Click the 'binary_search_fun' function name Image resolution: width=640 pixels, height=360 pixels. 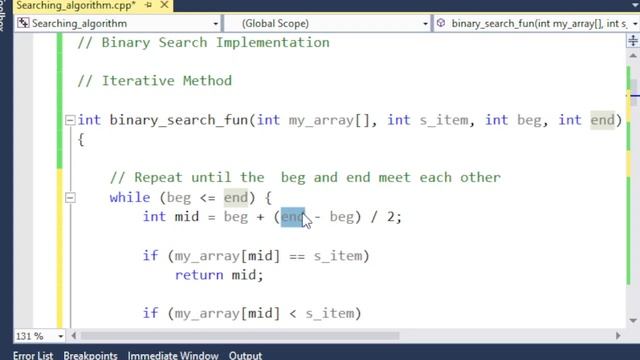click(179, 120)
